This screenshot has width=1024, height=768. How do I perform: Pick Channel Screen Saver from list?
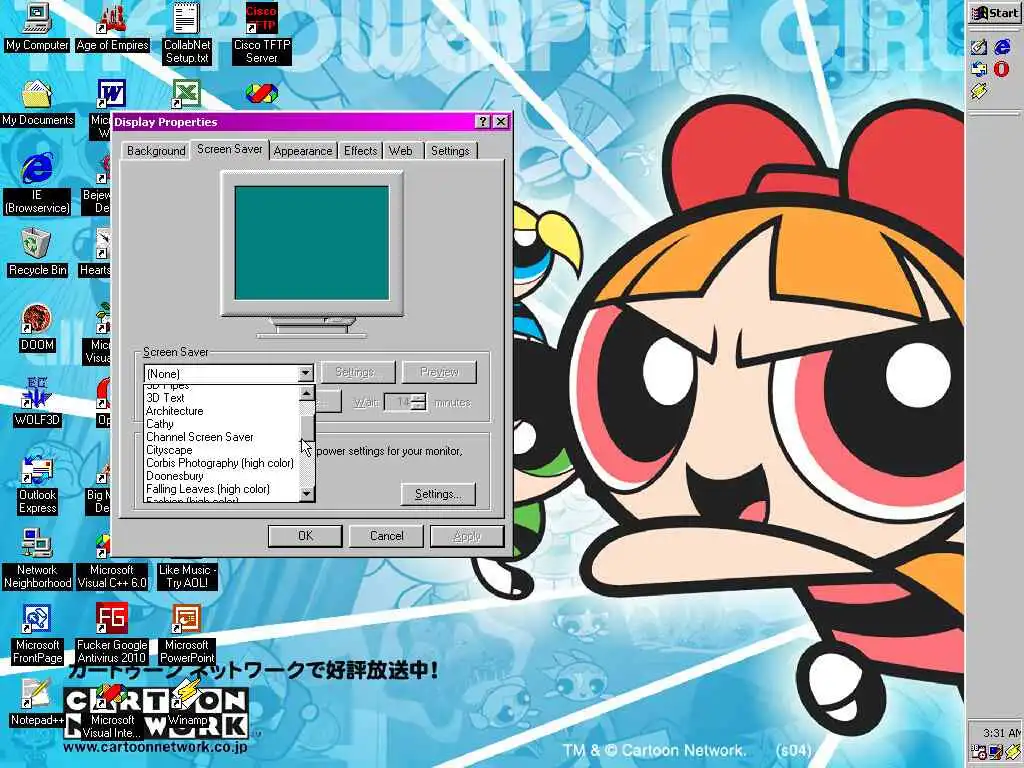[221, 437]
